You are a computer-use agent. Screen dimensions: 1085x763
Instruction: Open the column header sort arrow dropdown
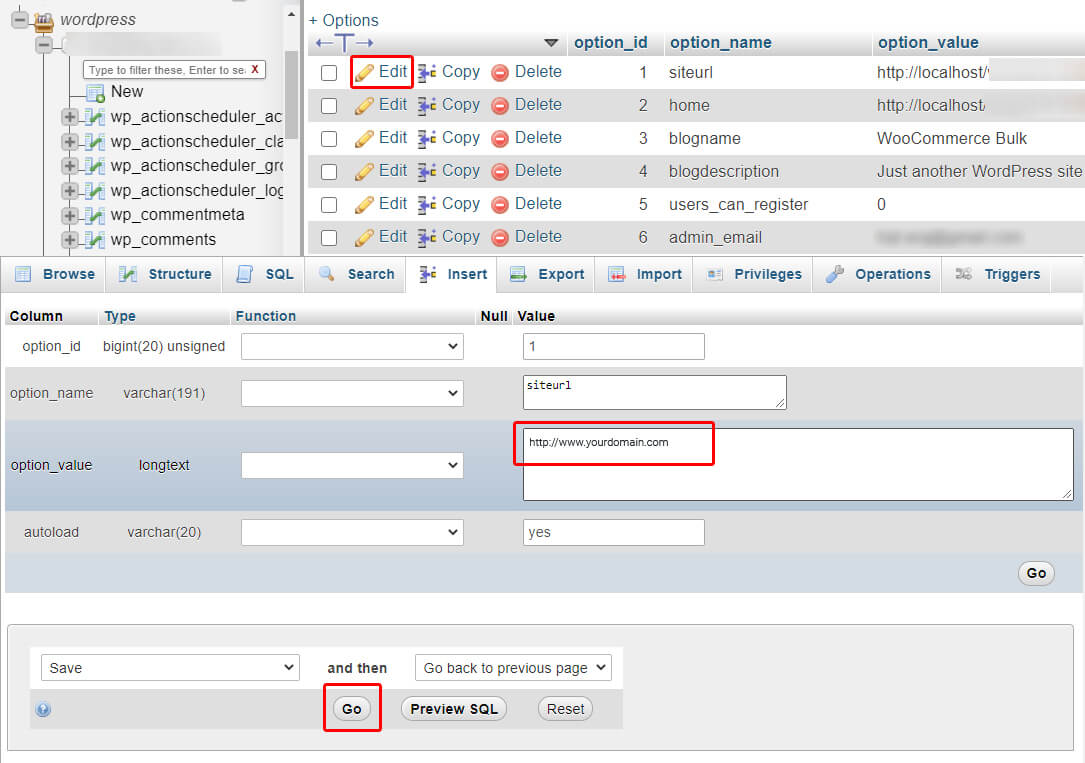click(551, 43)
